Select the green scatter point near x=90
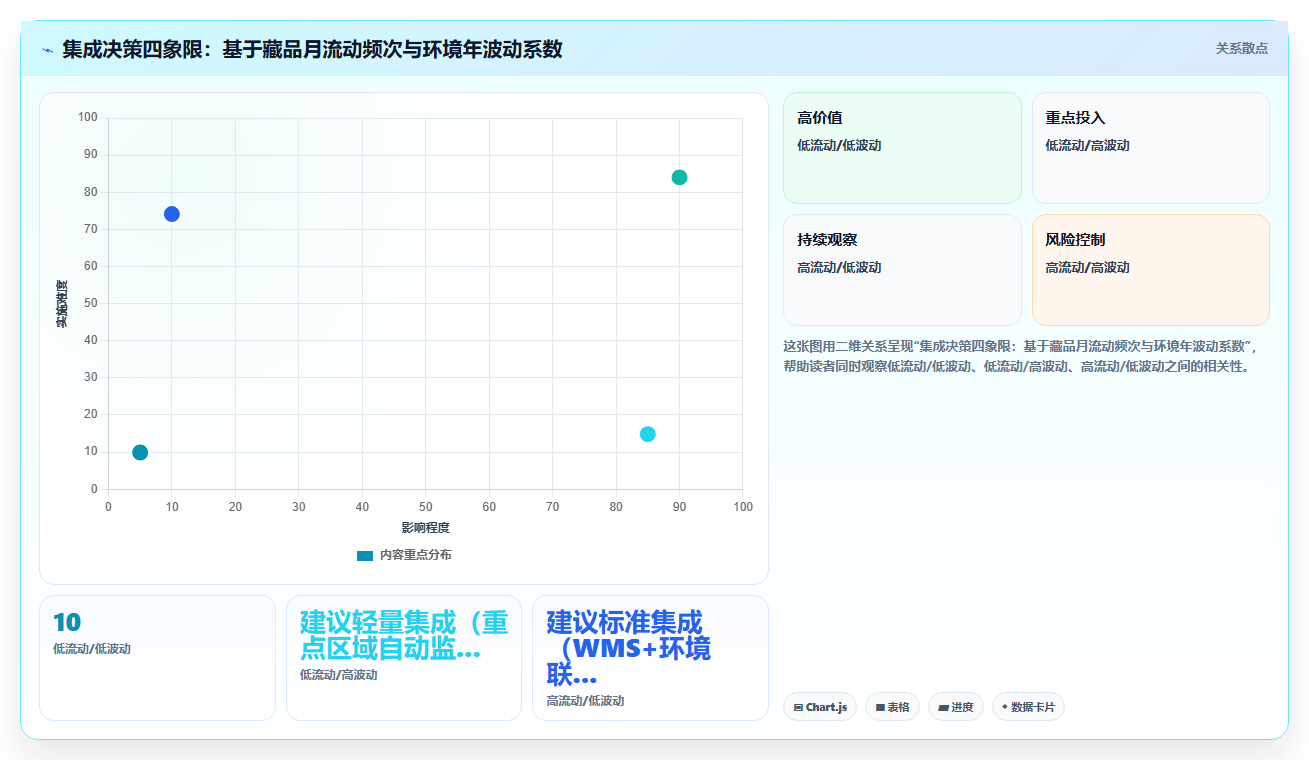Screen dimensions: 1309x760 click(680, 178)
